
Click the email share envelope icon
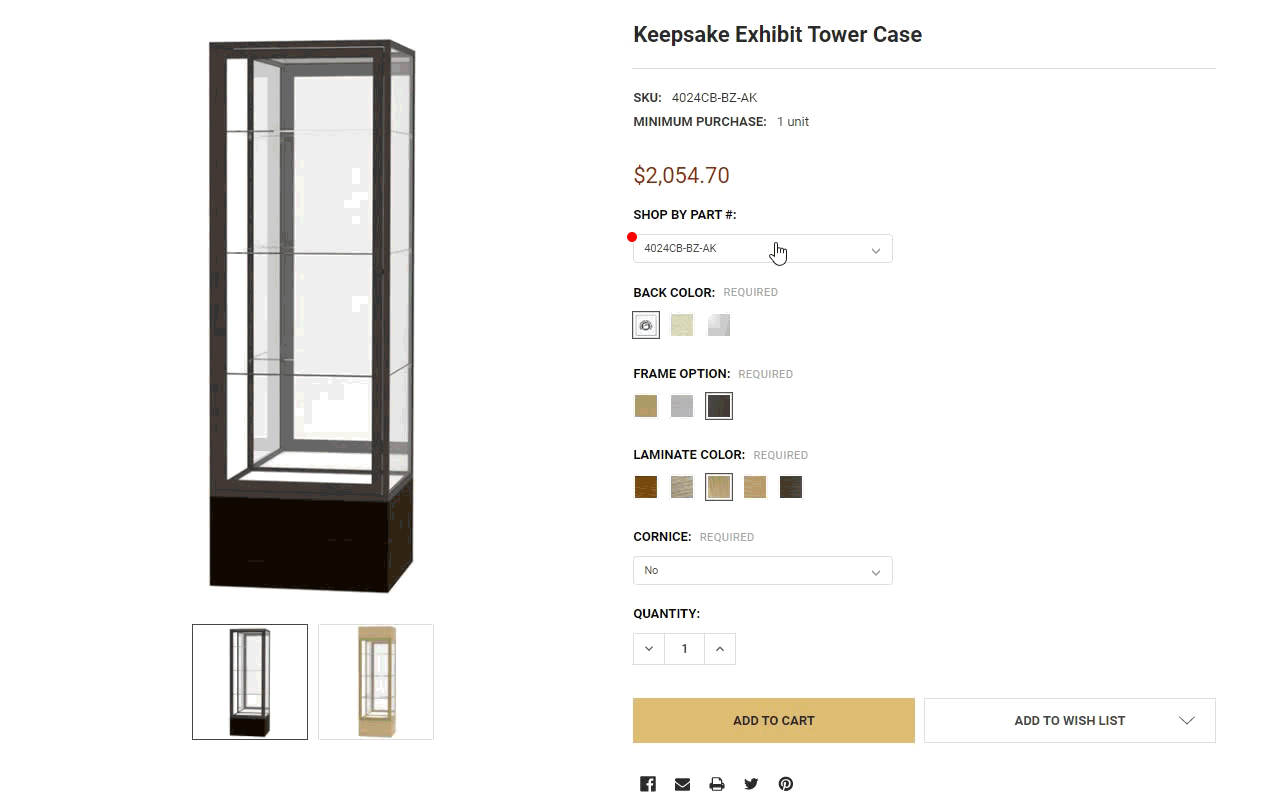(x=682, y=784)
